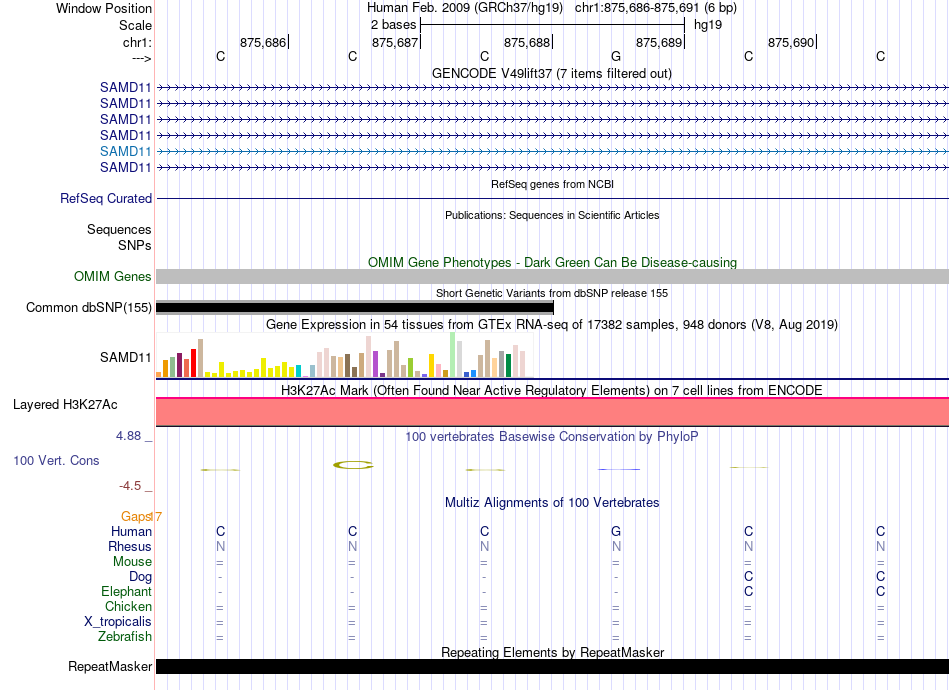Click the cyan bar in GTEx expression chart

(298, 371)
